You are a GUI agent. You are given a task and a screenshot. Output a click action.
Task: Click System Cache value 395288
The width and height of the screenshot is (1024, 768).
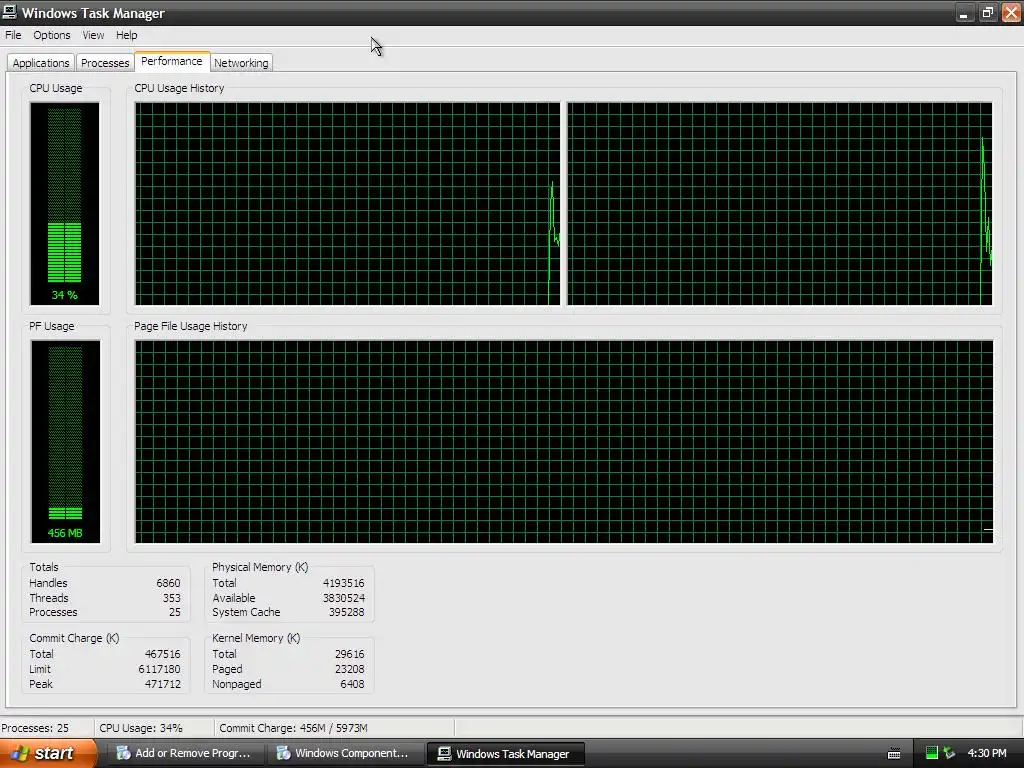[x=346, y=613]
